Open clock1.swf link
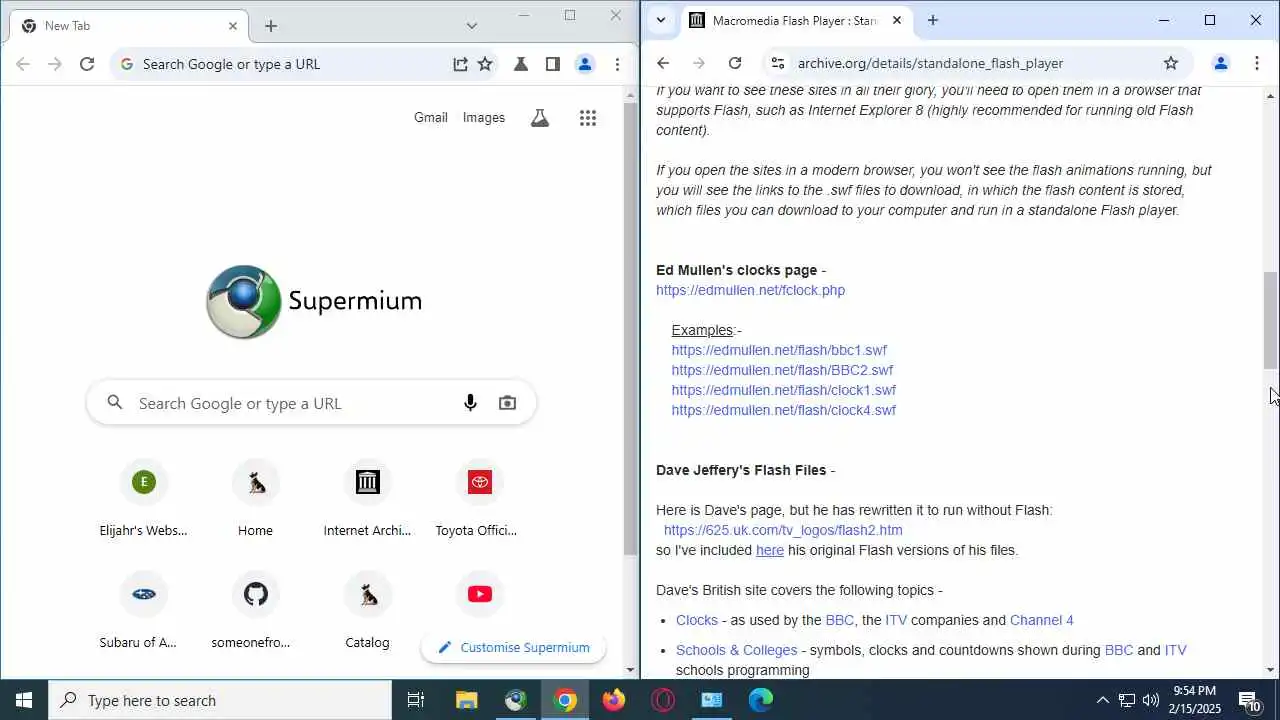Viewport: 1280px width, 720px height. pos(784,390)
